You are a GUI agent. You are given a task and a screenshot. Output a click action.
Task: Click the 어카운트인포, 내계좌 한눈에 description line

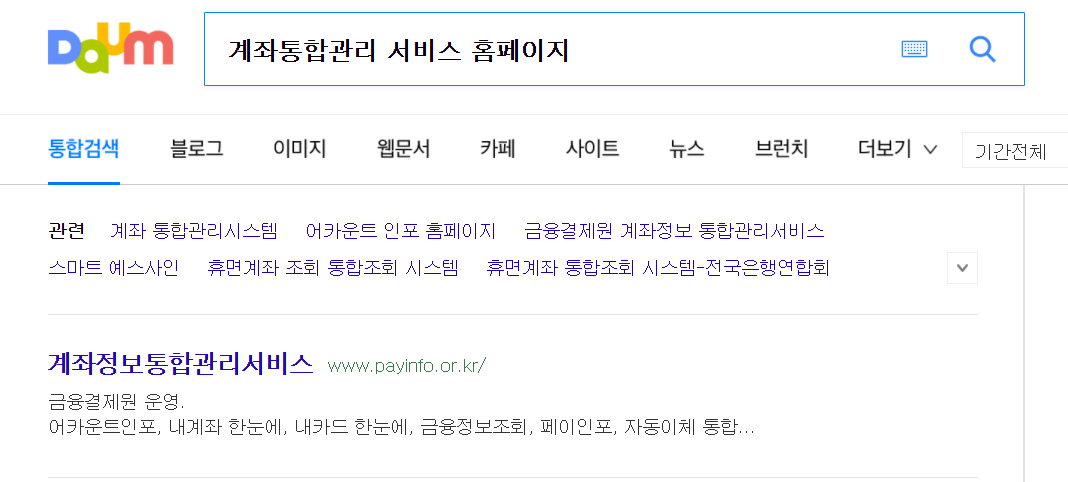tap(402, 428)
